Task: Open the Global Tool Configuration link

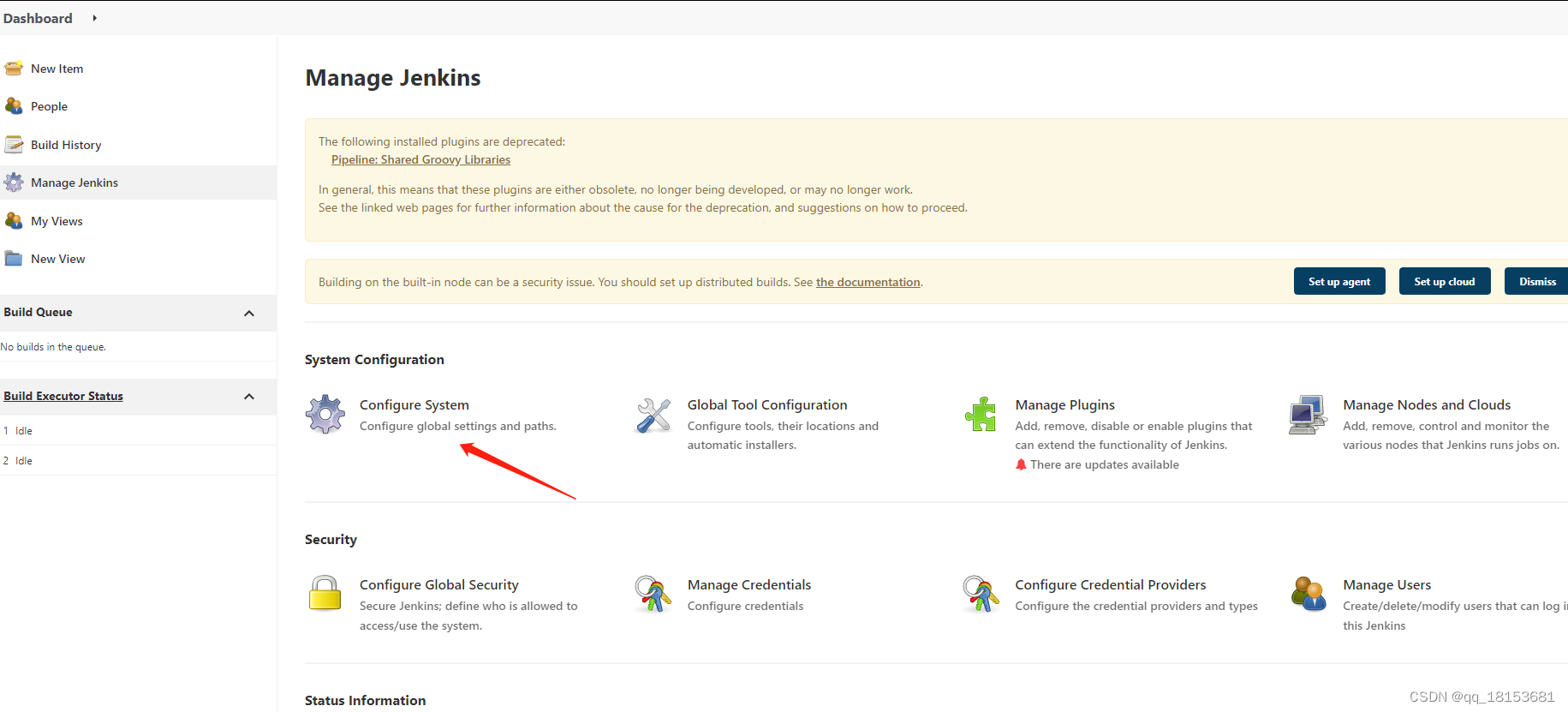Action: [x=767, y=404]
